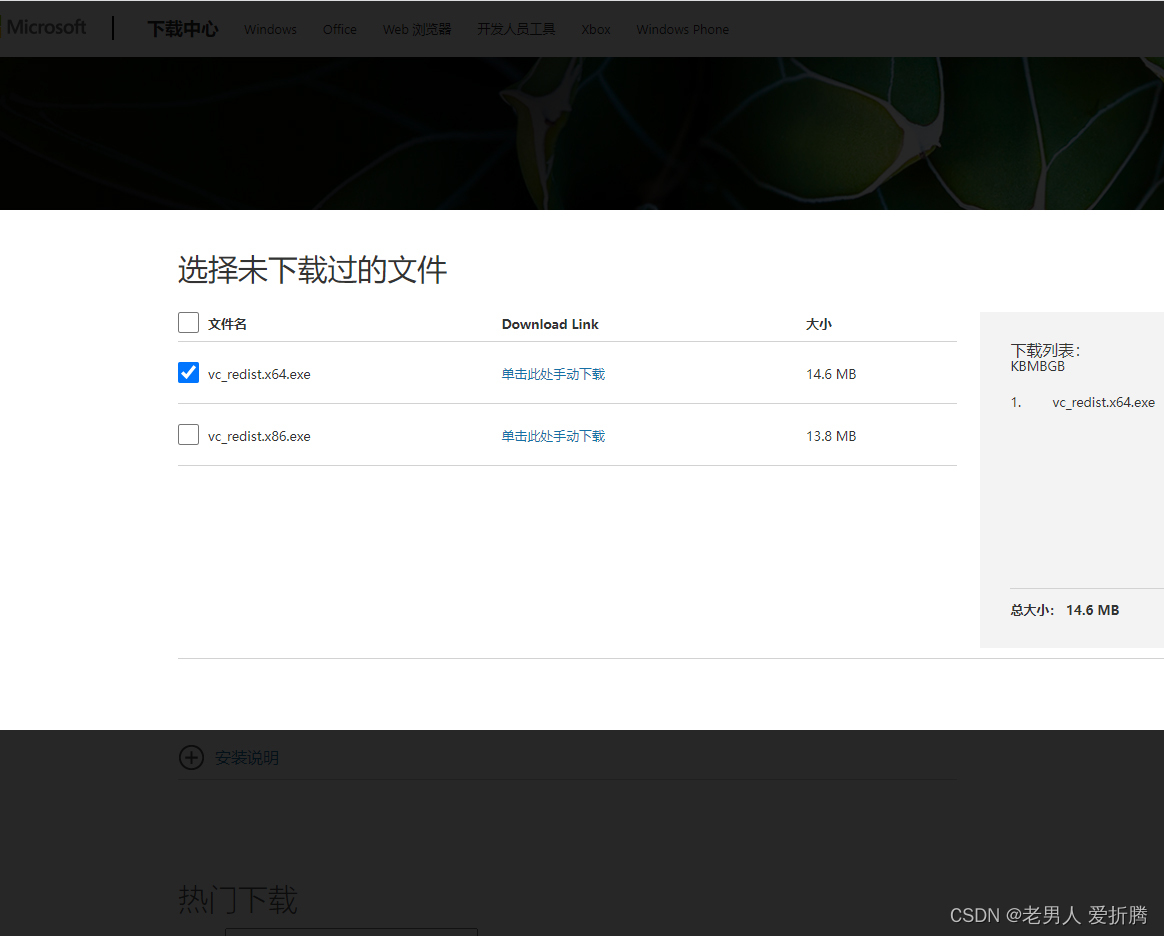Select vc_redist.x64.exe in the 下载列表 panel
The height and width of the screenshot is (936, 1164).
click(x=1103, y=402)
